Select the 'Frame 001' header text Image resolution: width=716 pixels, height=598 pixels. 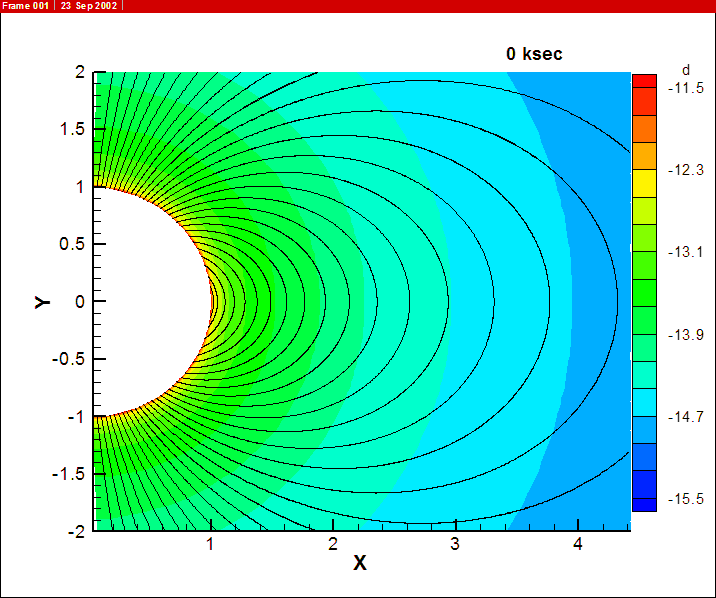click(25, 6)
